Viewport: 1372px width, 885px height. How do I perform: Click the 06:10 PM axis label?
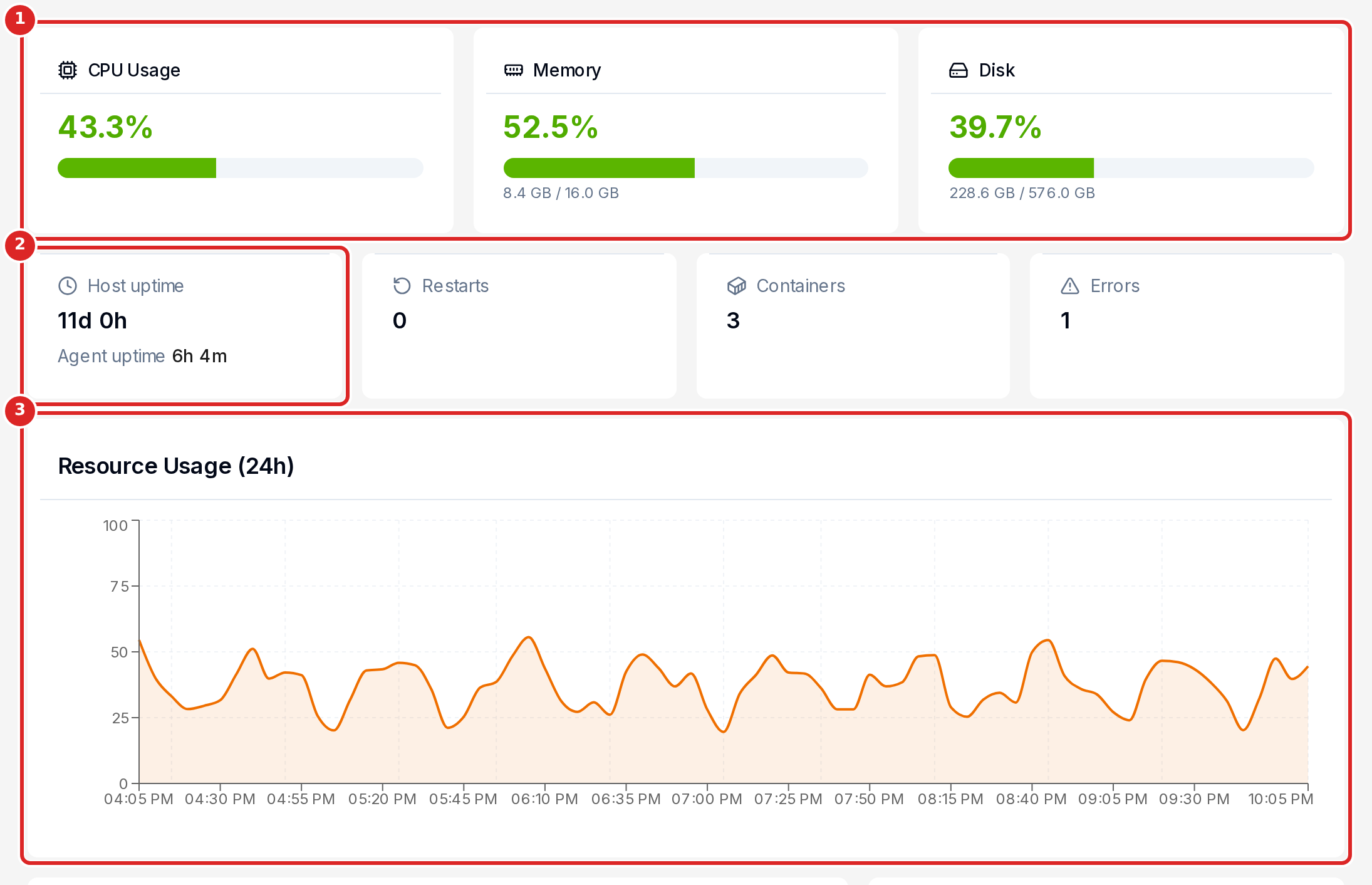coord(544,799)
